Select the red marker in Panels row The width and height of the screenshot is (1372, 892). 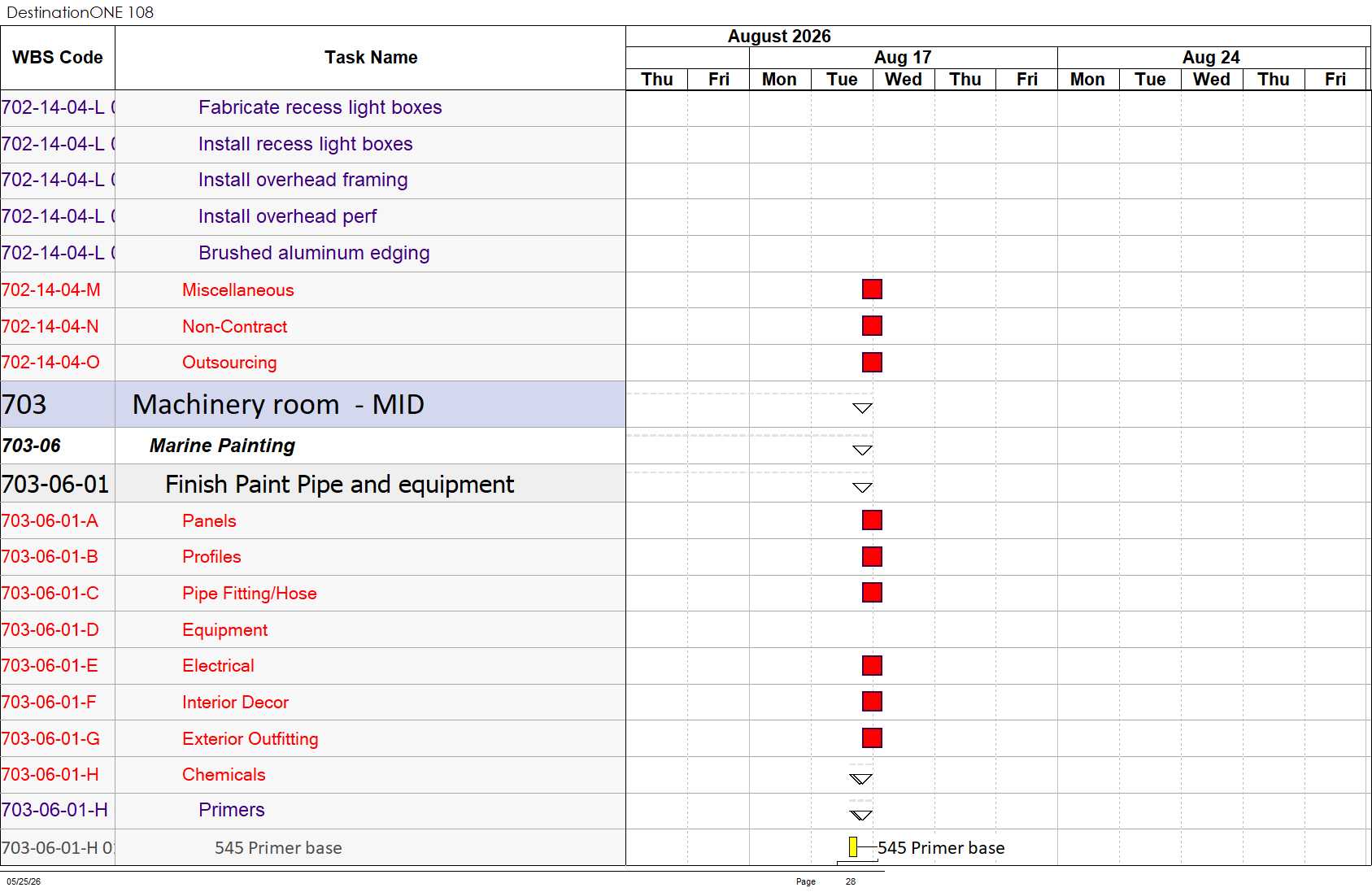[872, 520]
